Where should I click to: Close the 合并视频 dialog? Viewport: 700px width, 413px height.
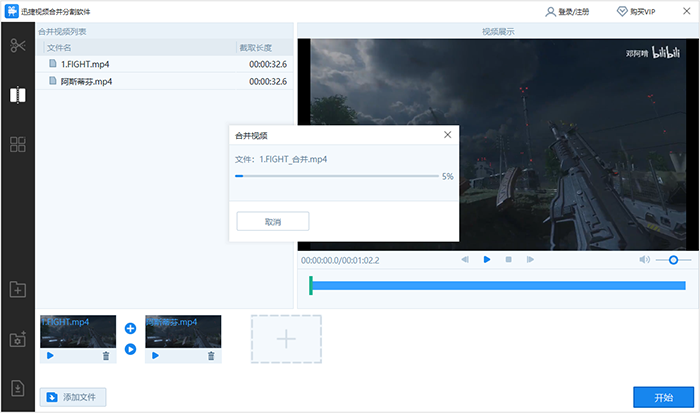447,135
